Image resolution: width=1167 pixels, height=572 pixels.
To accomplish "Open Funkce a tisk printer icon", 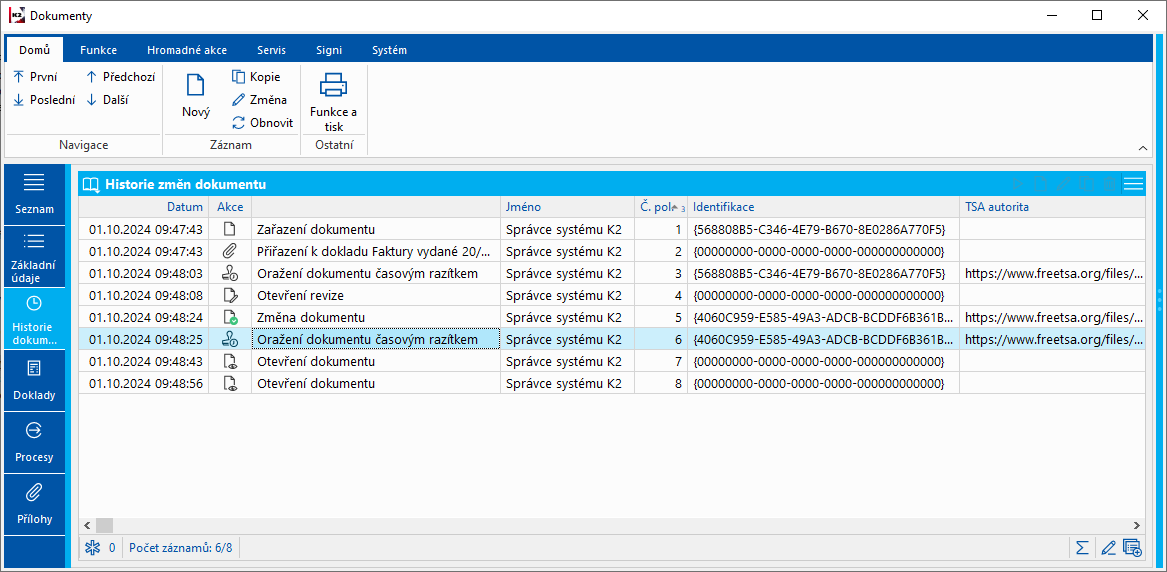I will pos(333,85).
